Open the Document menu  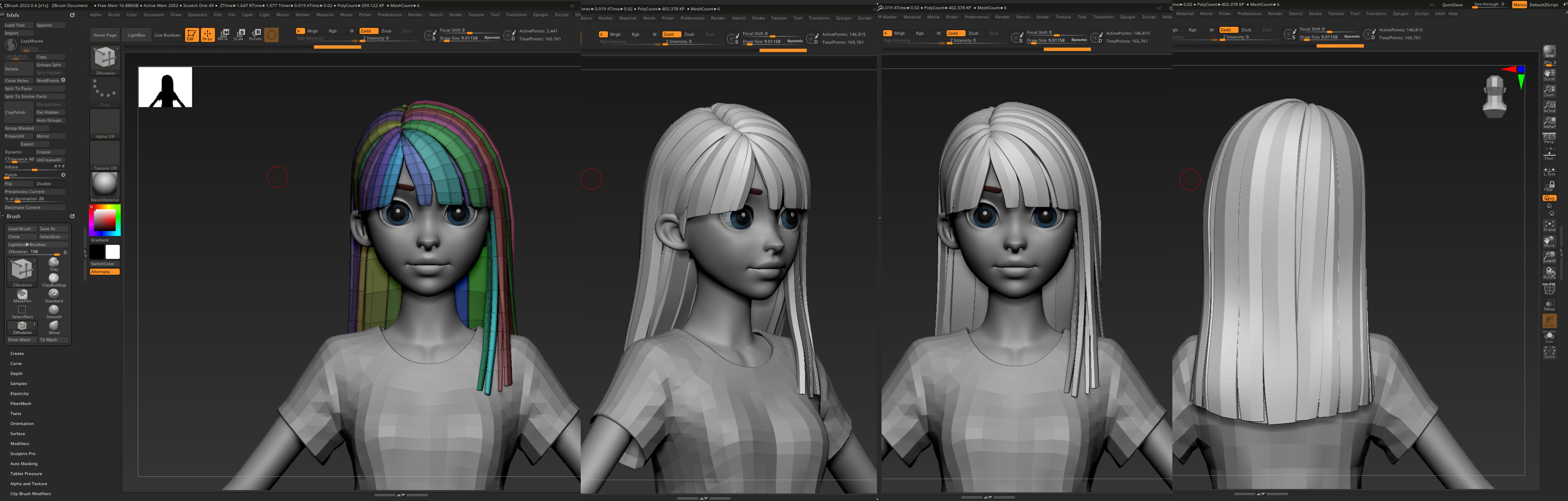[x=153, y=15]
